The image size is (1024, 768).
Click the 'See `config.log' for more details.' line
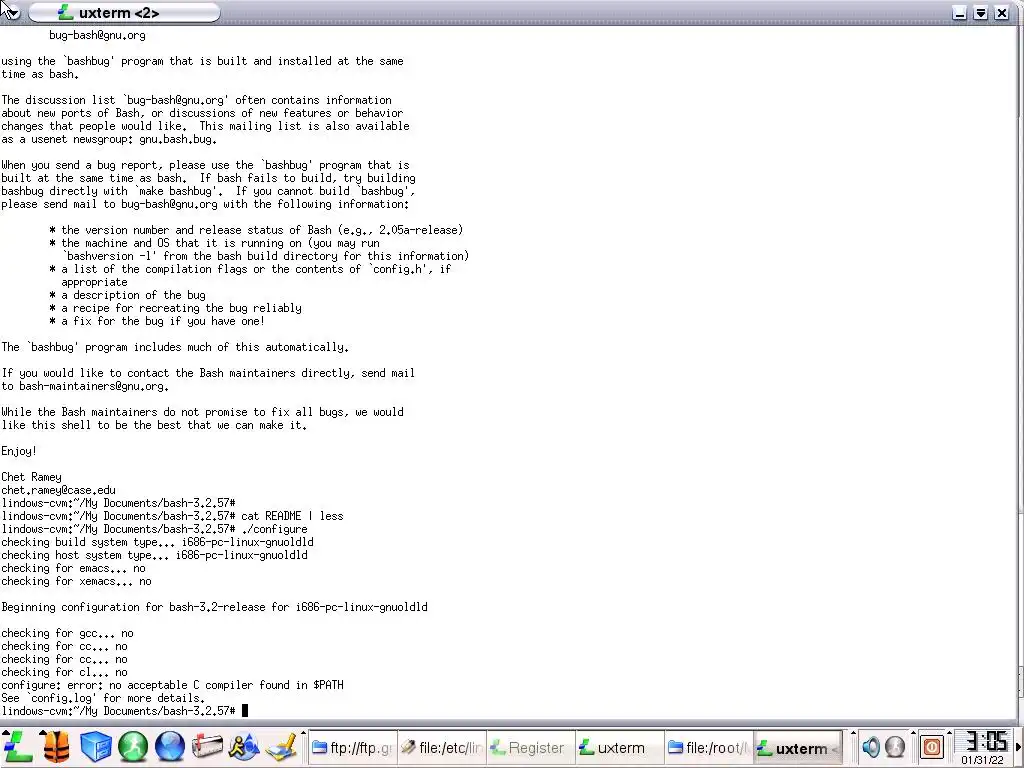click(103, 698)
